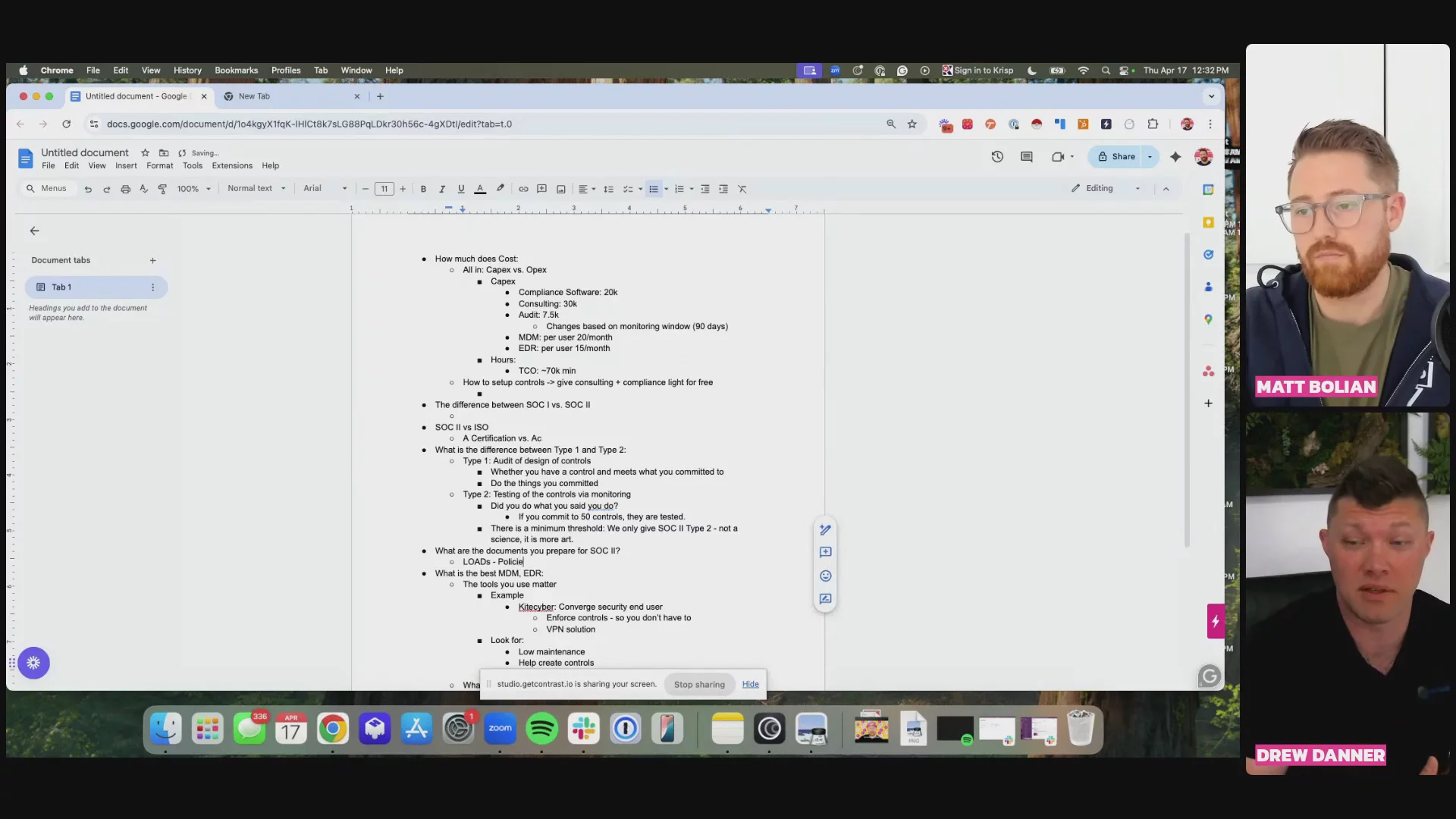
Task: Toggle bold formatting
Action: tap(423, 189)
